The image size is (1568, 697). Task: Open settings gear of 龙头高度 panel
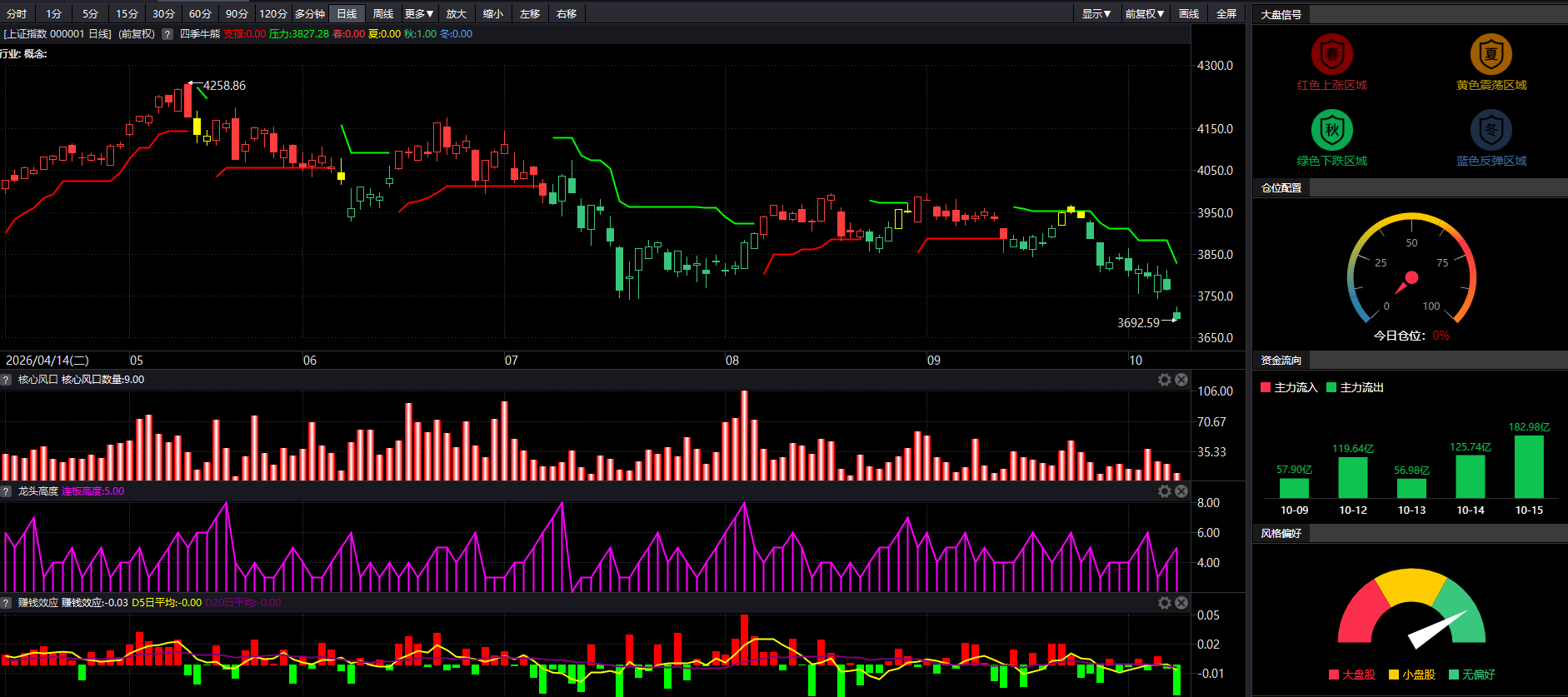coord(1165,491)
